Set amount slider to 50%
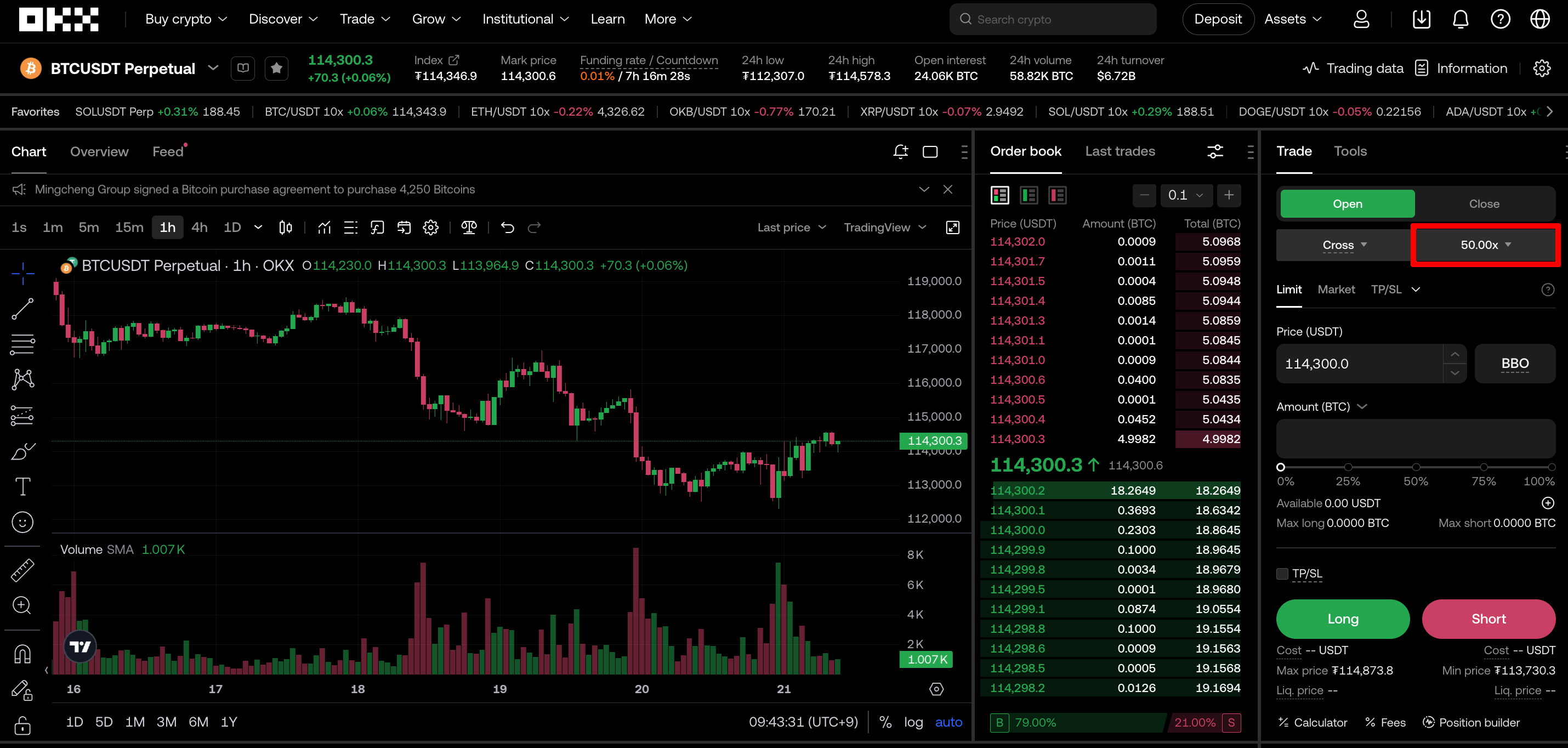This screenshot has width=1568, height=748. pos(1416,467)
